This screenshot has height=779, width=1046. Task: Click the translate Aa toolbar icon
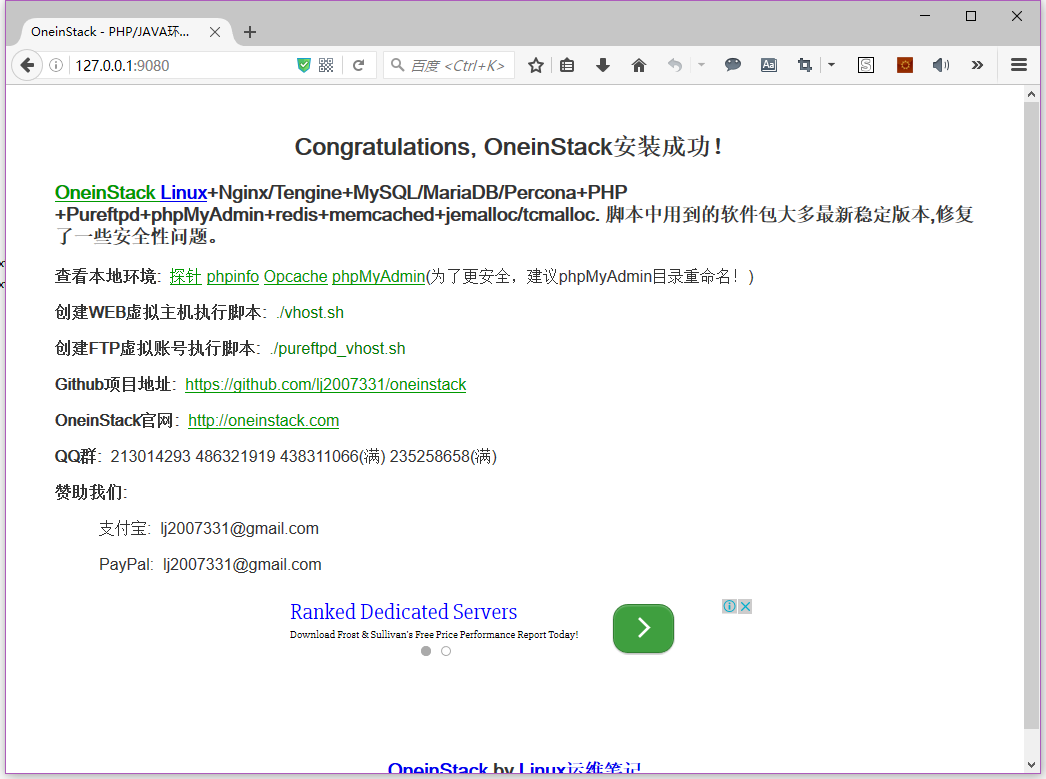tap(768, 65)
